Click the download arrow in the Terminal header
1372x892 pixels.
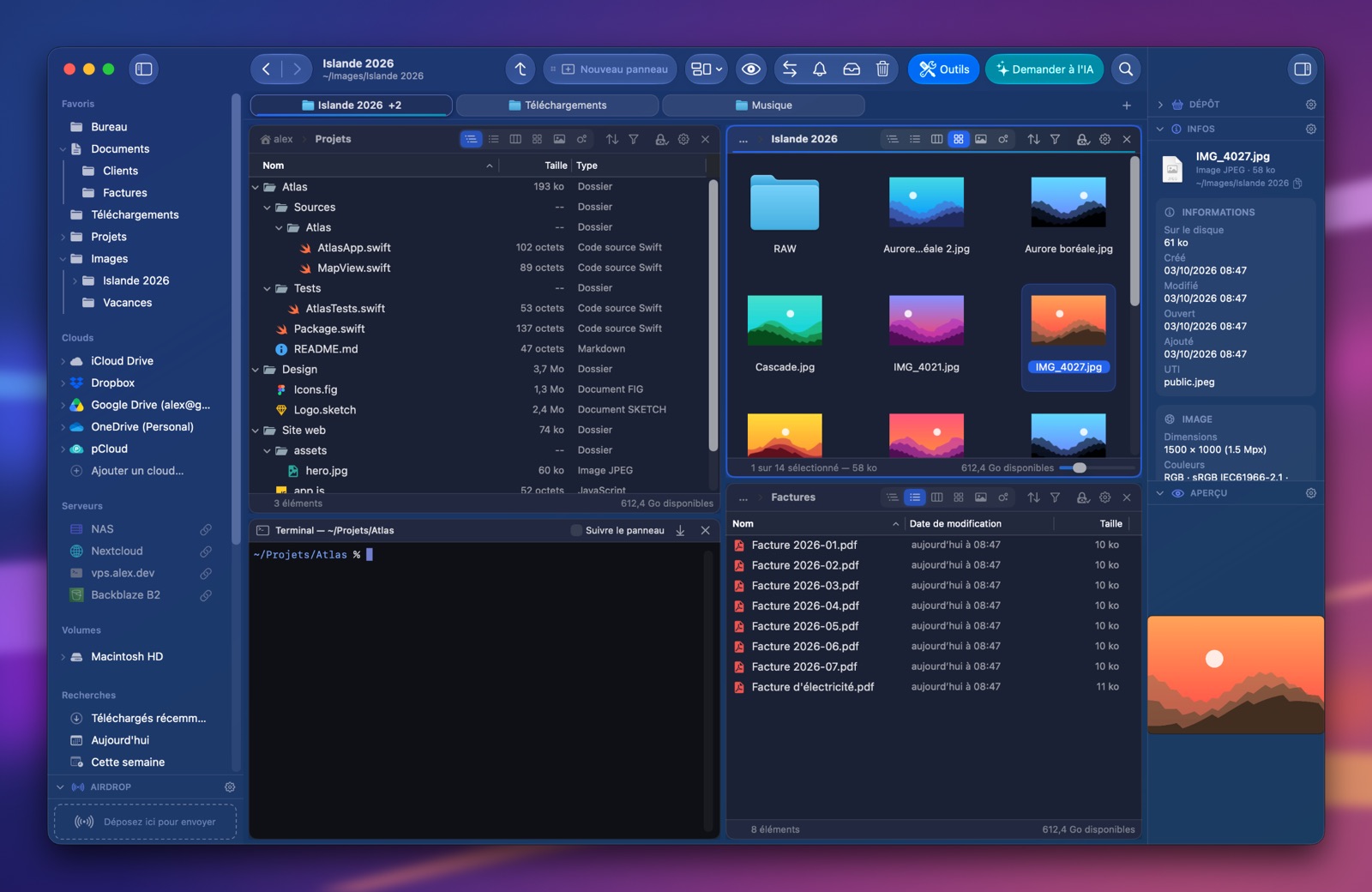680,531
